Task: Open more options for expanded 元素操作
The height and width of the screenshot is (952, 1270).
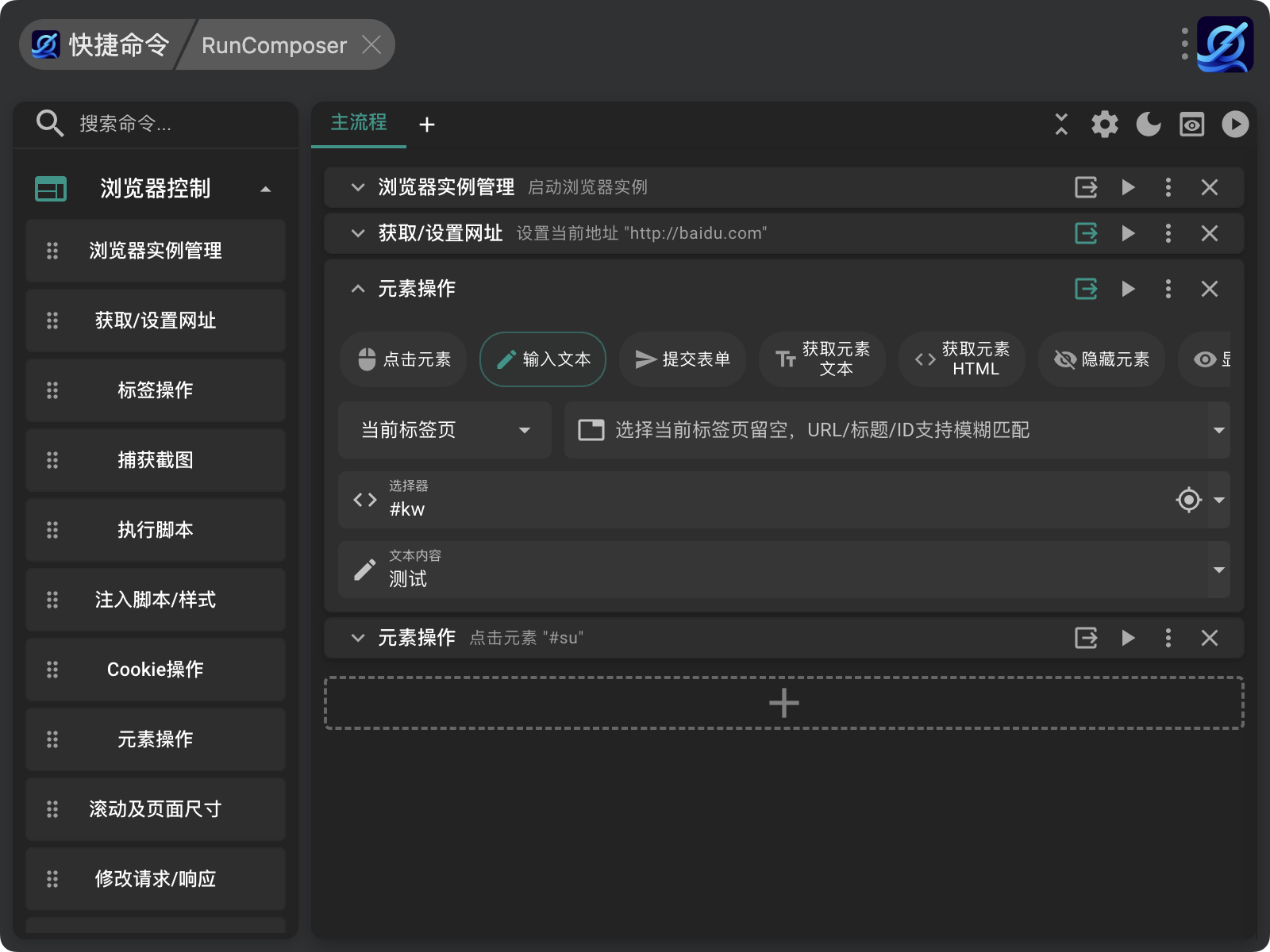Action: pos(1168,289)
